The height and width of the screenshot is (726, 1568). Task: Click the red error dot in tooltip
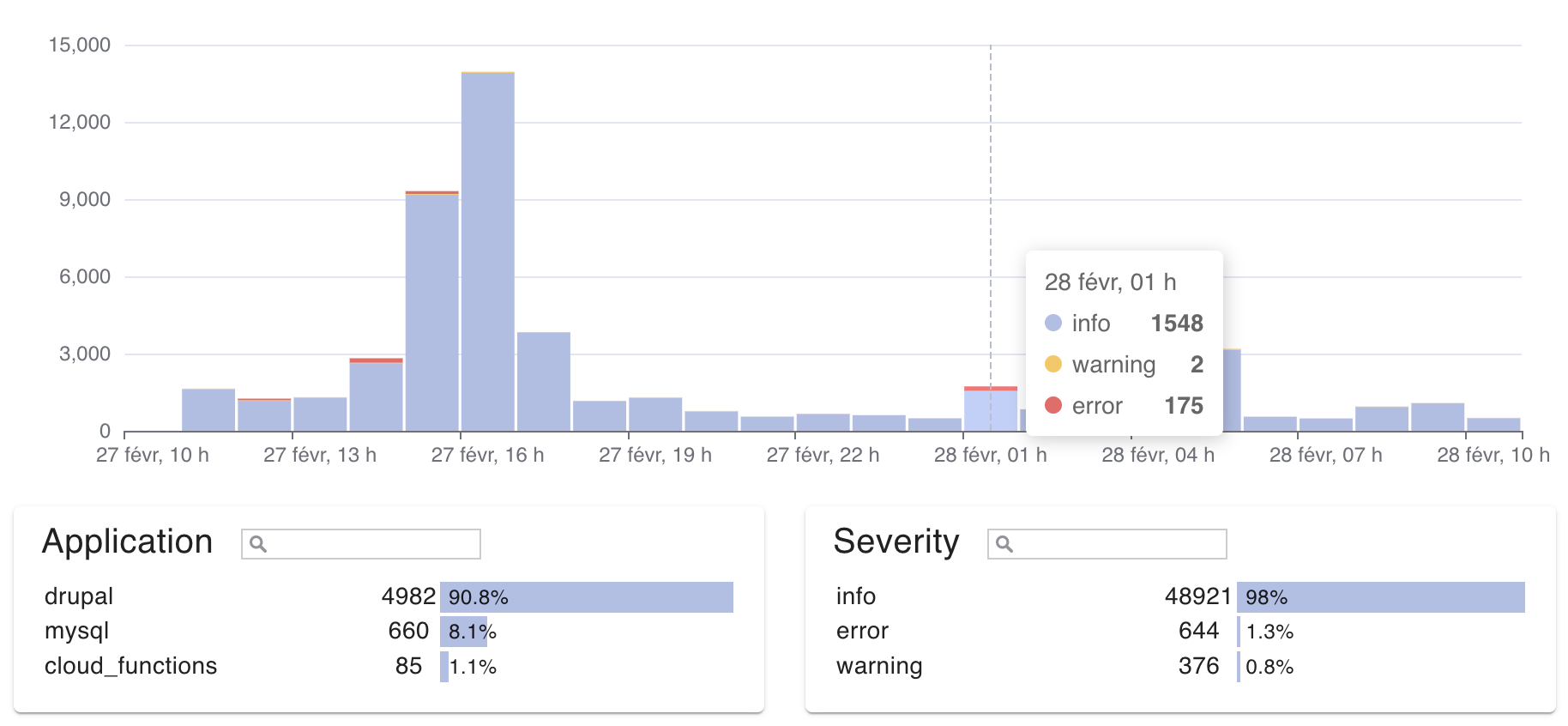point(1053,405)
